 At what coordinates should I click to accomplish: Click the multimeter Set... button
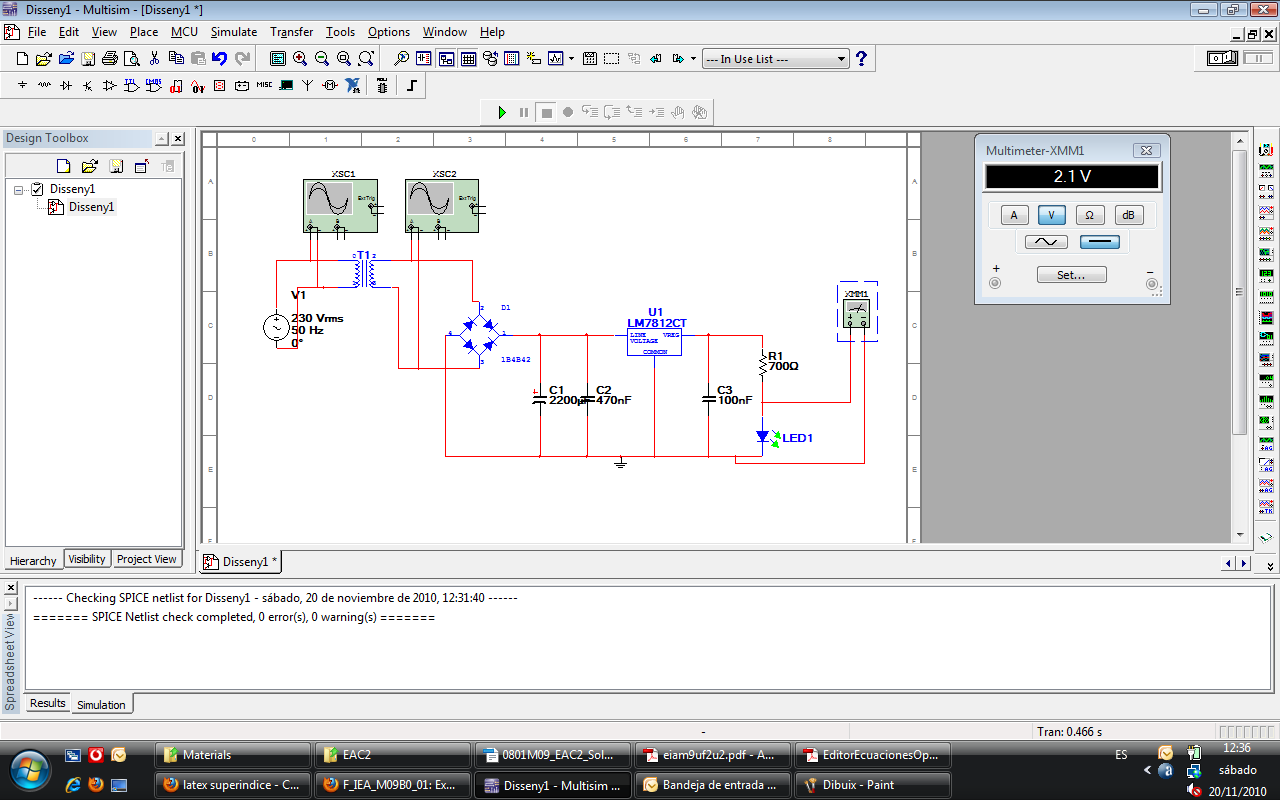pos(1071,274)
